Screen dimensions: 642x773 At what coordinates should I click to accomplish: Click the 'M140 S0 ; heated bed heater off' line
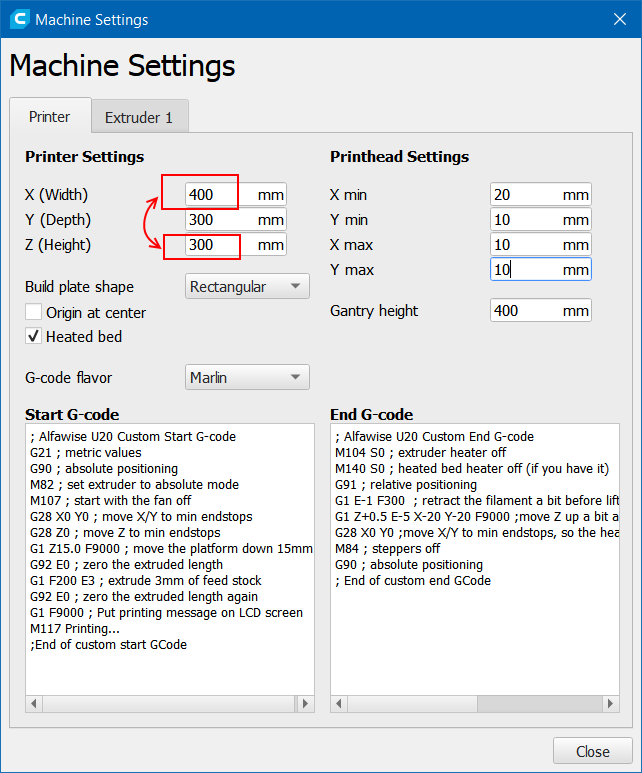pos(472,468)
